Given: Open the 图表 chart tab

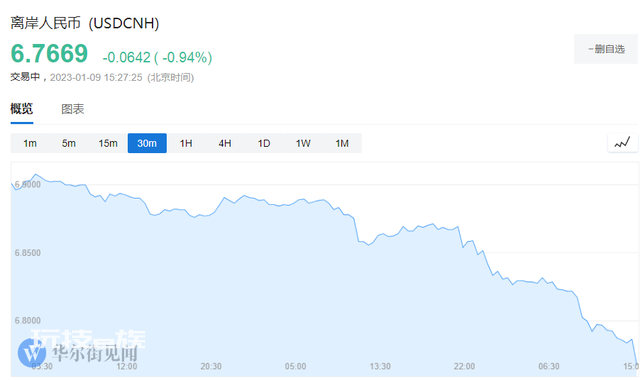Looking at the screenshot, I should 73,109.
